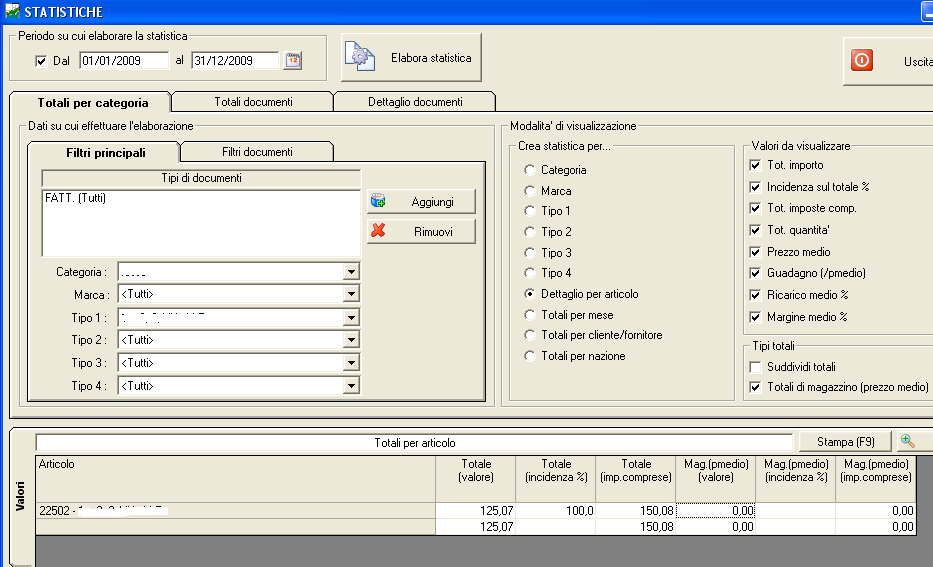This screenshot has height=567, width=933.
Task: Click the end date field 31/12/2009
Action: point(234,61)
